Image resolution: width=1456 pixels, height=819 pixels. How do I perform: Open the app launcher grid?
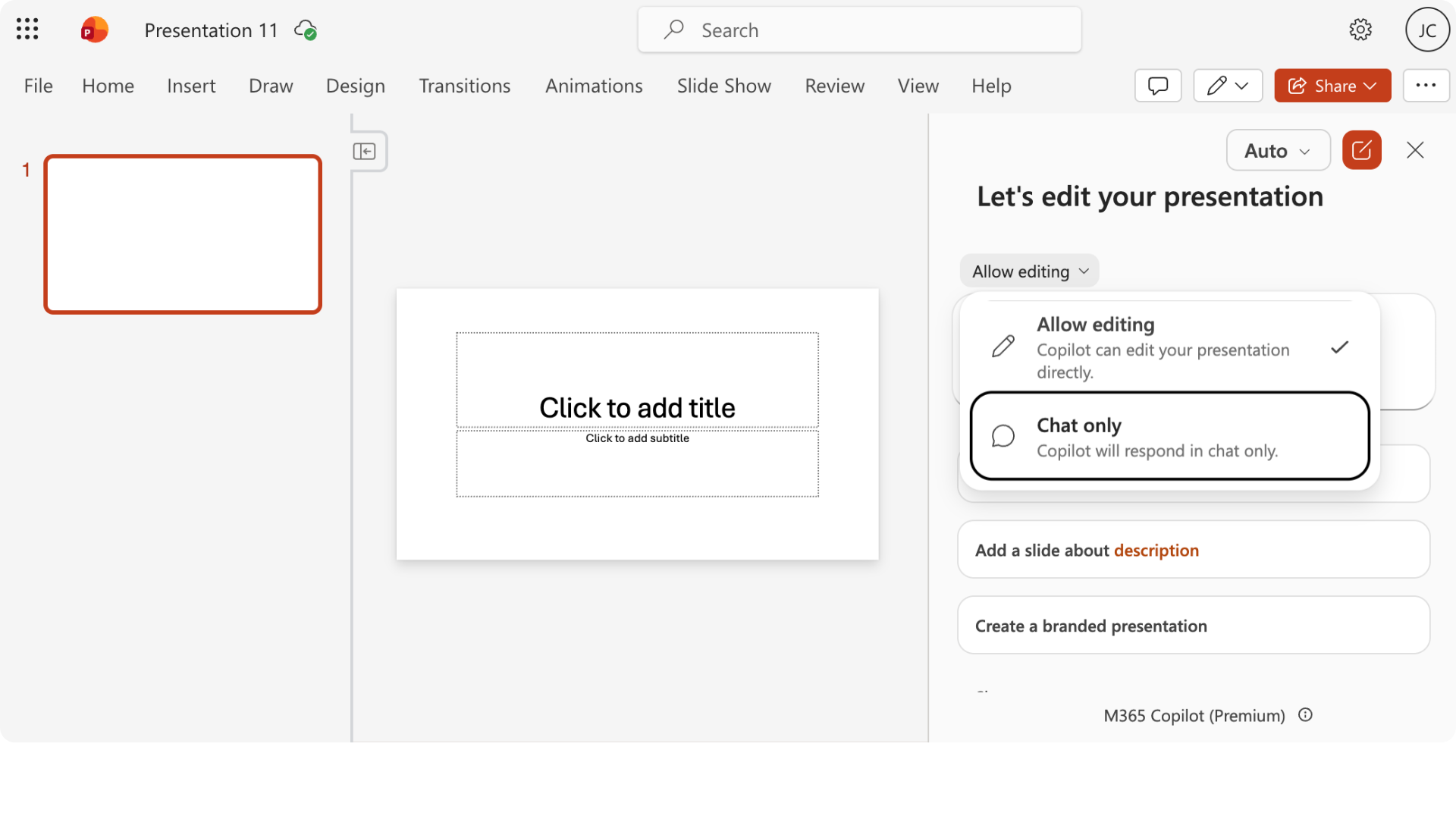point(27,30)
